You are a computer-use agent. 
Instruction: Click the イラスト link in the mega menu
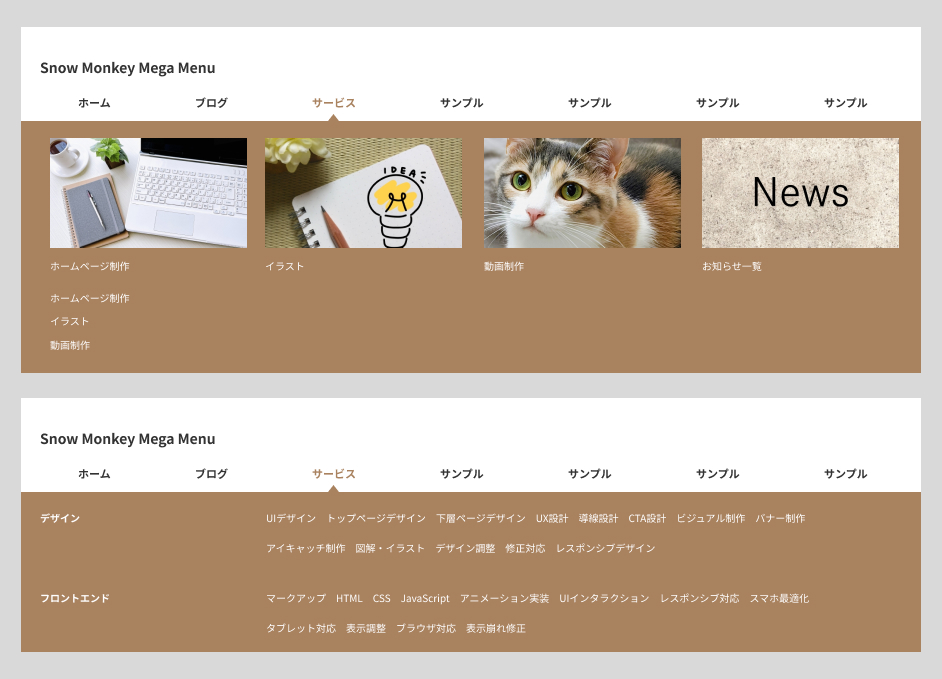[69, 321]
